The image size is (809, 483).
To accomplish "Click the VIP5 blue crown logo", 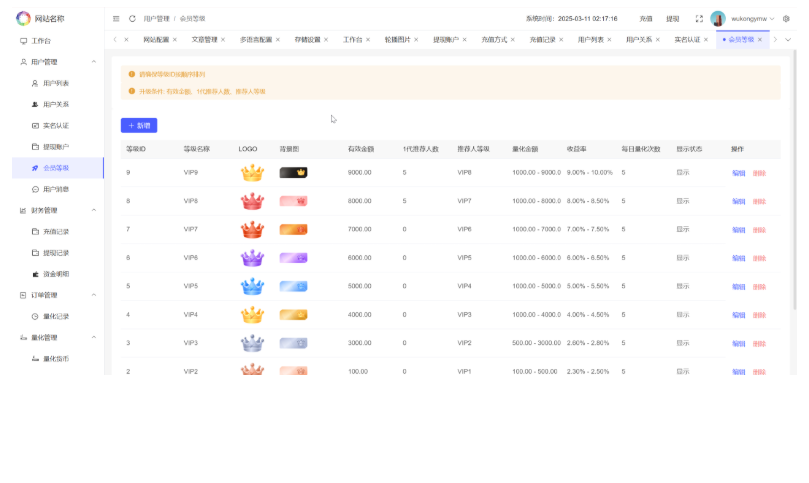I will [252, 286].
